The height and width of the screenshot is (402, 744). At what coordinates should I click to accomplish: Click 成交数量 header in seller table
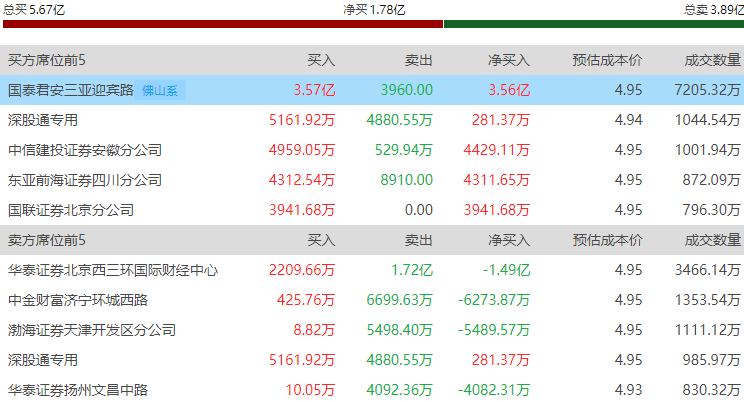[712, 240]
